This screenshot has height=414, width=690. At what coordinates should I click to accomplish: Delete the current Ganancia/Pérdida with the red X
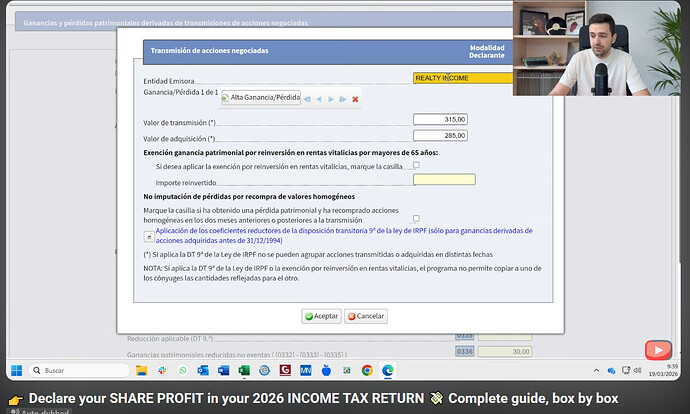coord(355,99)
